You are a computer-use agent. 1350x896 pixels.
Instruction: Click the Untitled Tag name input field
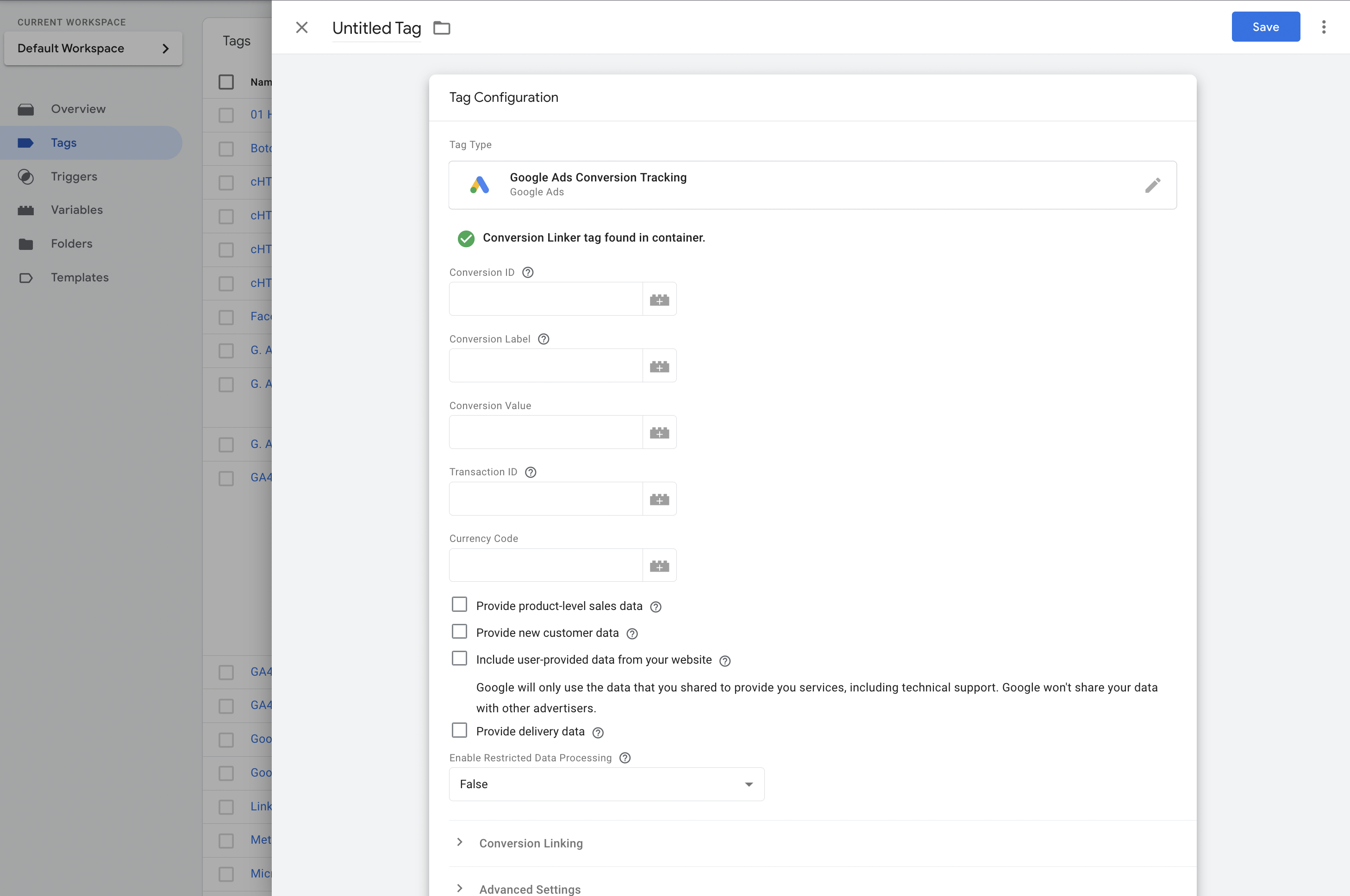[x=377, y=27]
